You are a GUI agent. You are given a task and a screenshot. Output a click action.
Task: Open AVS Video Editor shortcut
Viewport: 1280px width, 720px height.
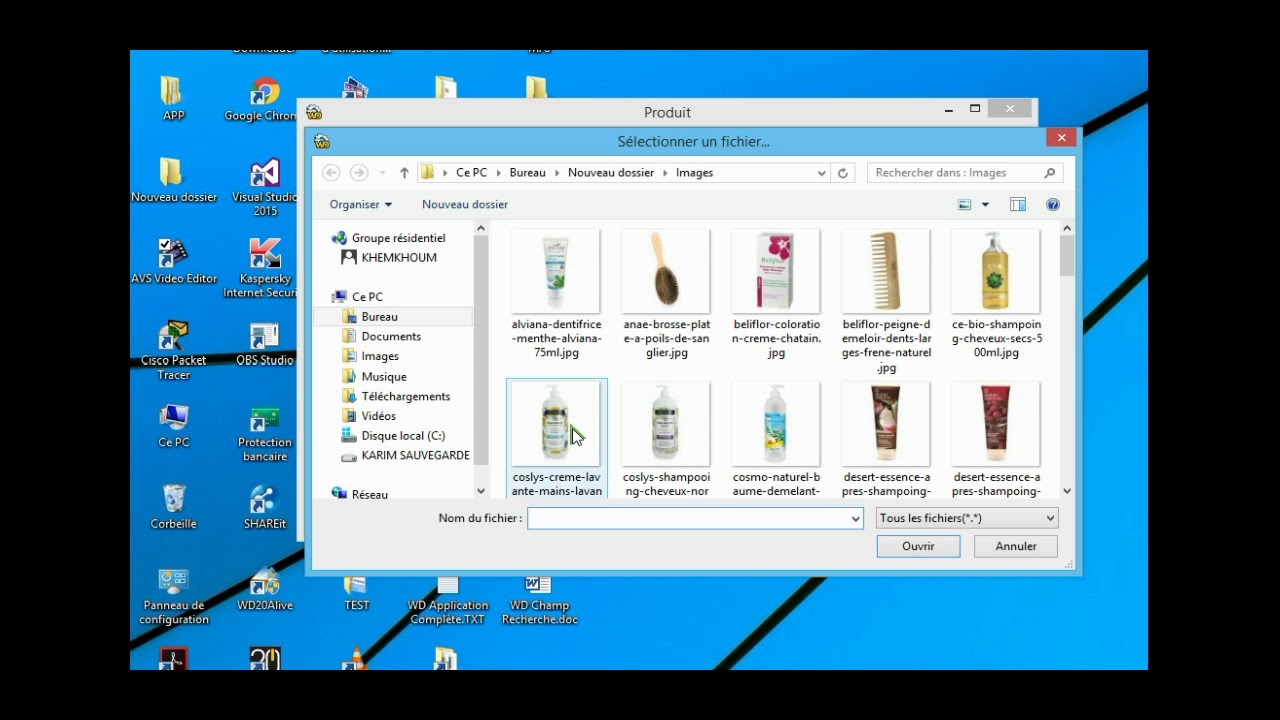[x=173, y=261]
